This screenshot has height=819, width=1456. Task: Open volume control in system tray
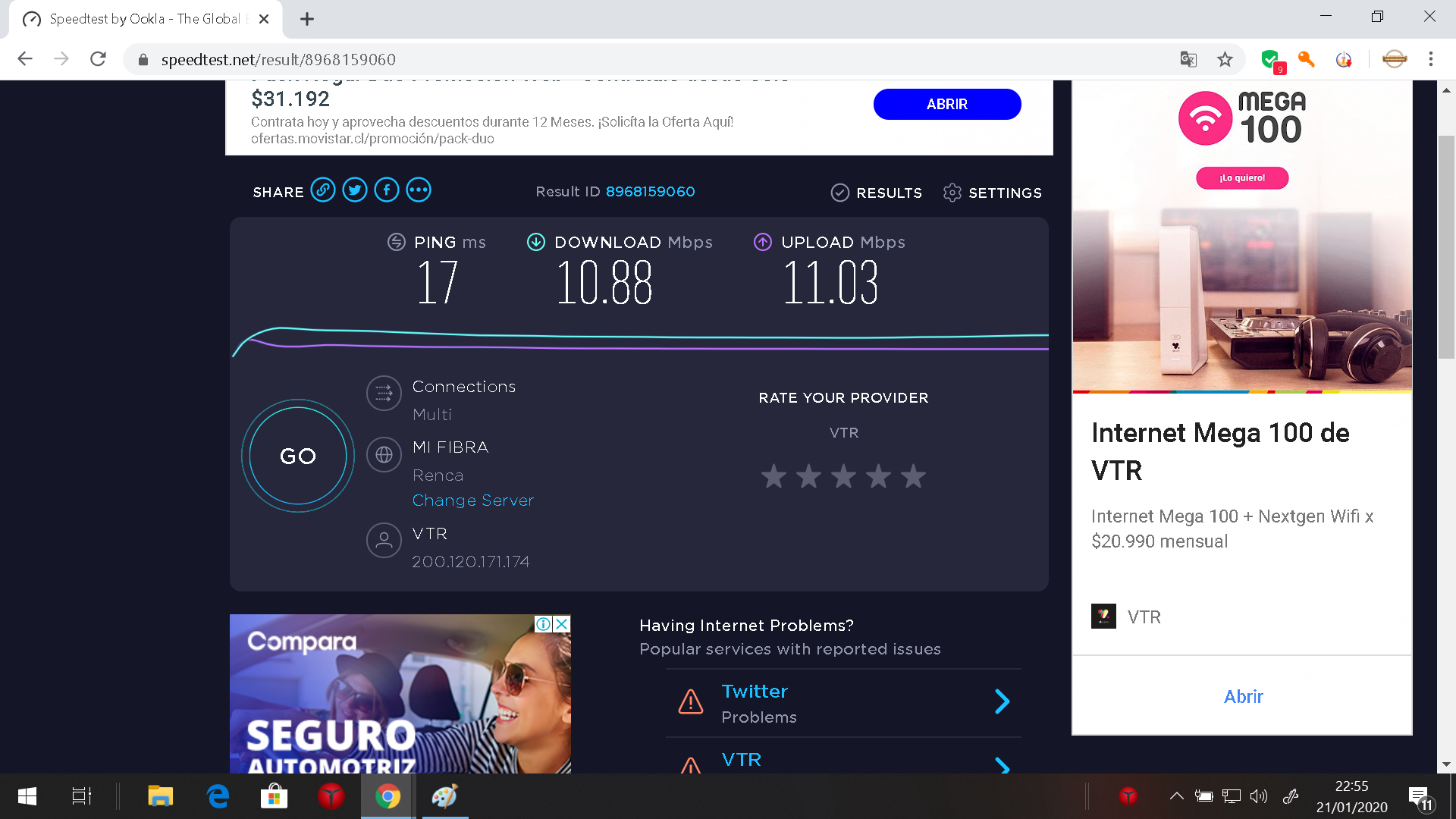pyautogui.click(x=1259, y=796)
